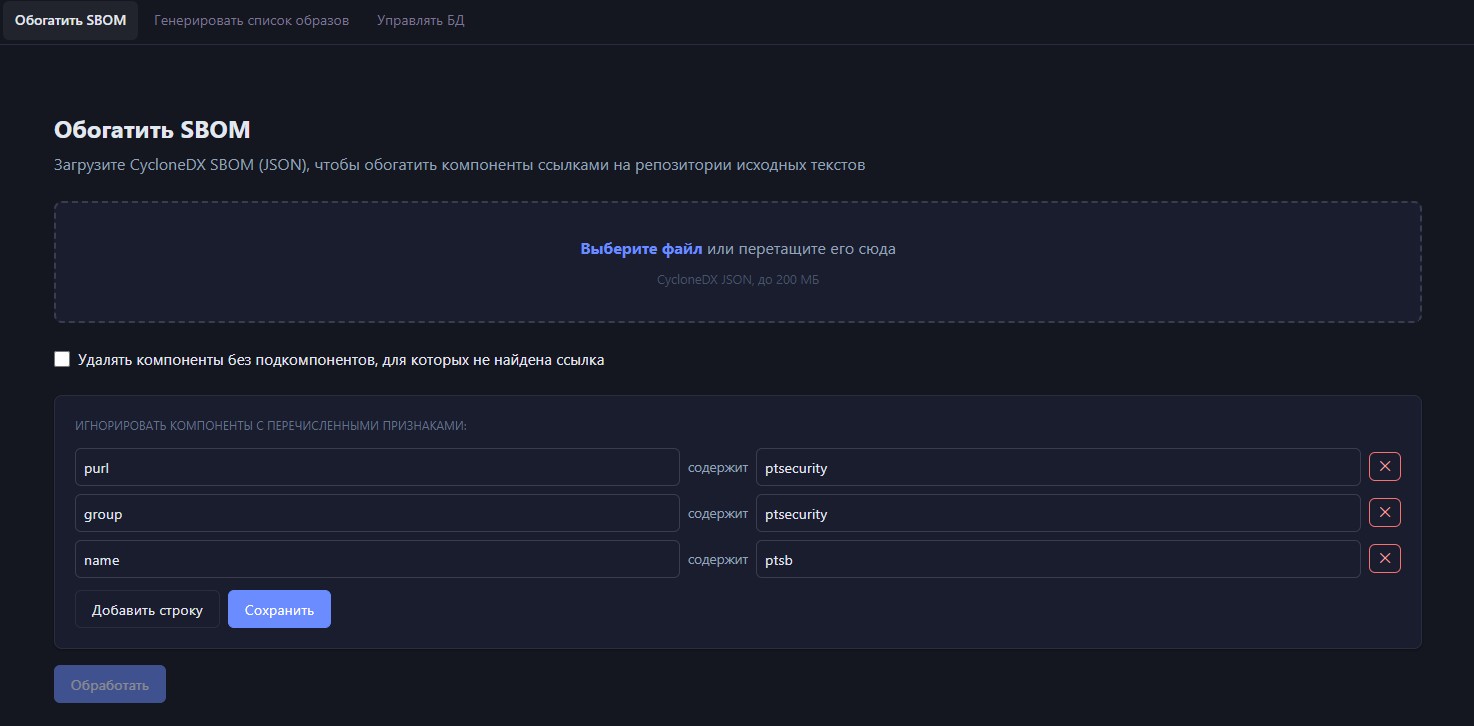1474x726 pixels.
Task: Click the Добавить строку button
Action: click(x=147, y=610)
